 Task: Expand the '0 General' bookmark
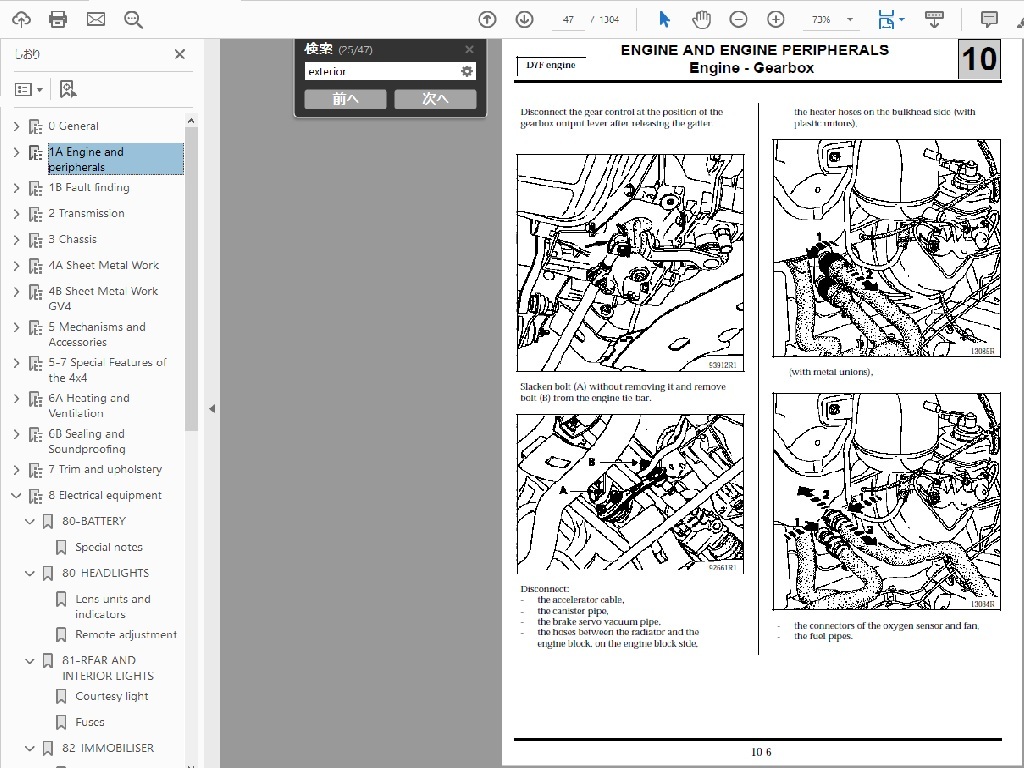[16, 126]
